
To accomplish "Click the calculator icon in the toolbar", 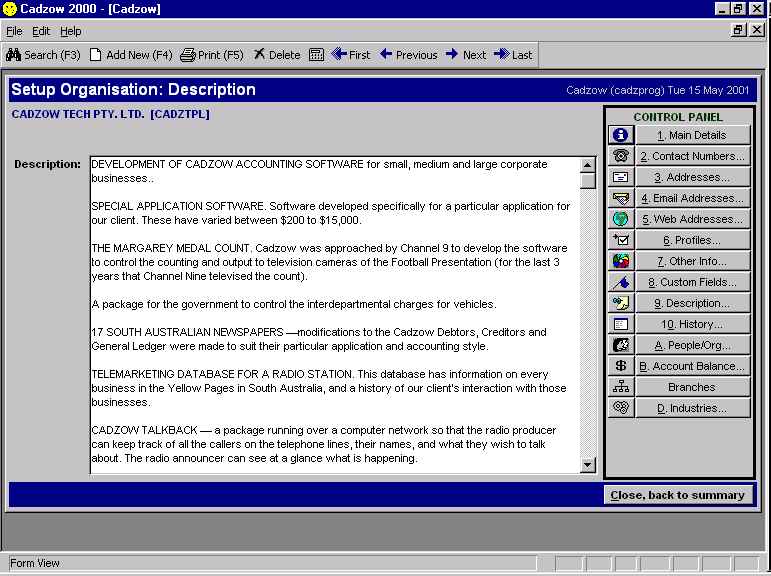I will point(316,55).
